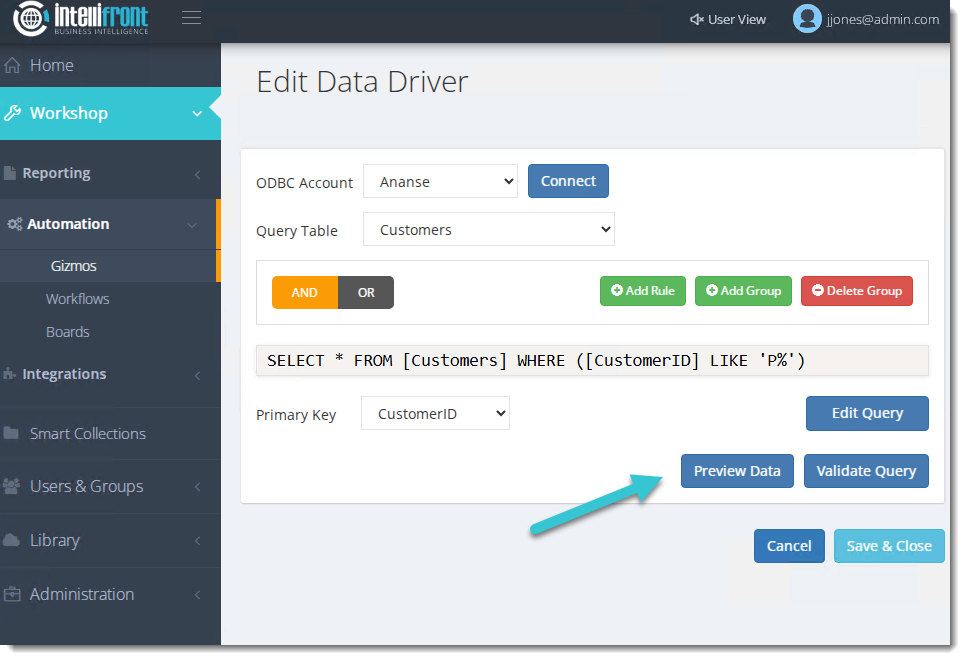Open the Query Table dropdown
The image size is (965, 660).
click(x=488, y=230)
